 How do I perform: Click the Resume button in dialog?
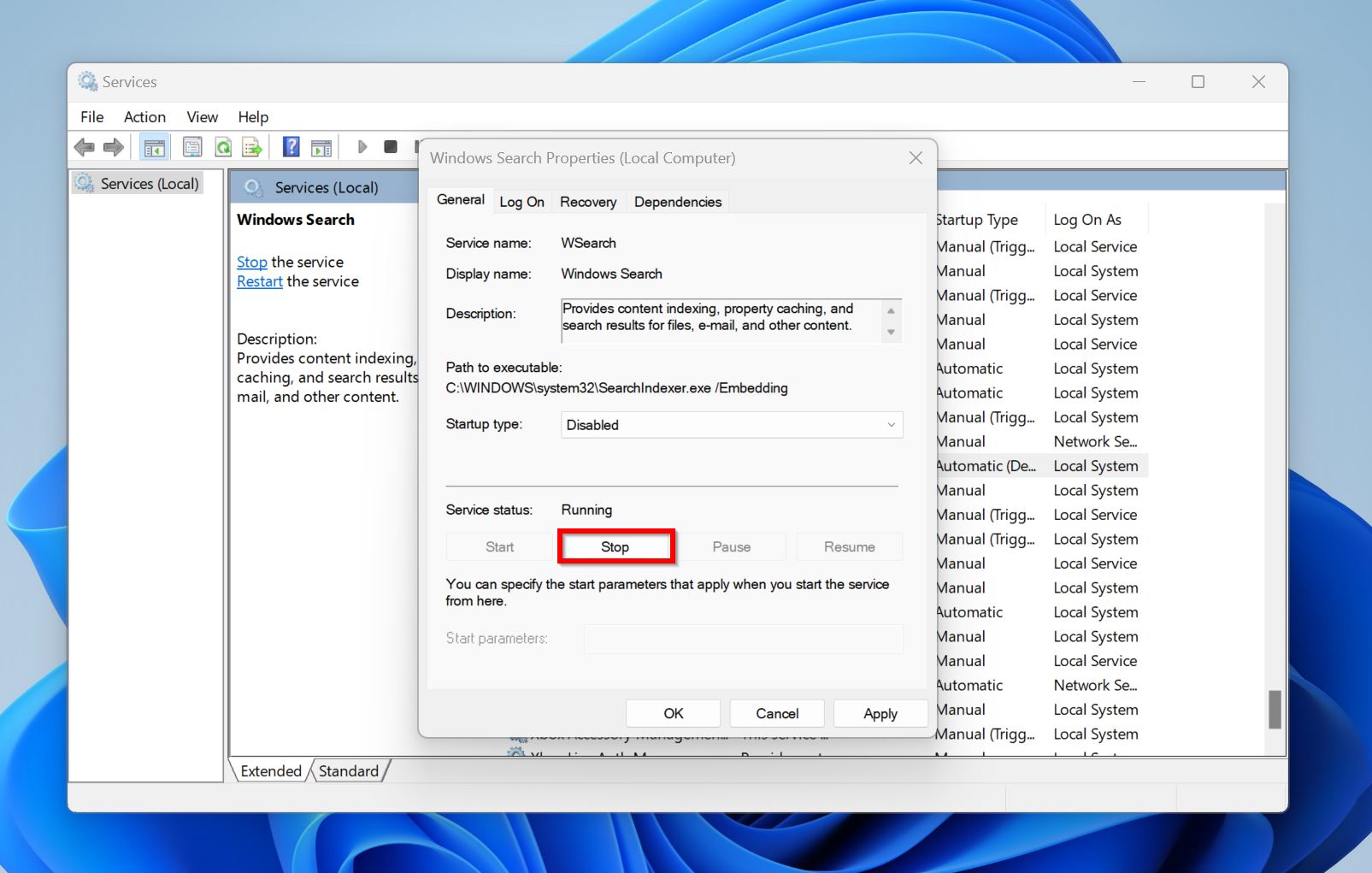(850, 547)
